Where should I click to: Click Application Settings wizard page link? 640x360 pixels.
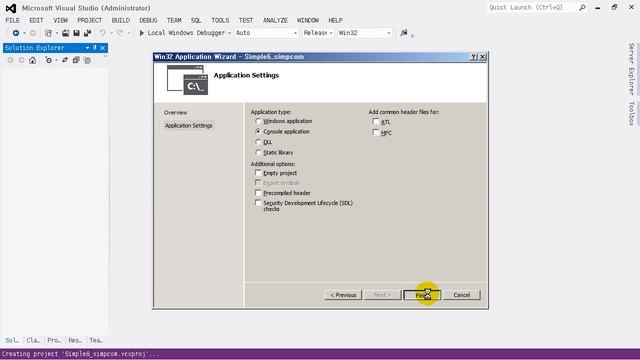tap(189, 125)
